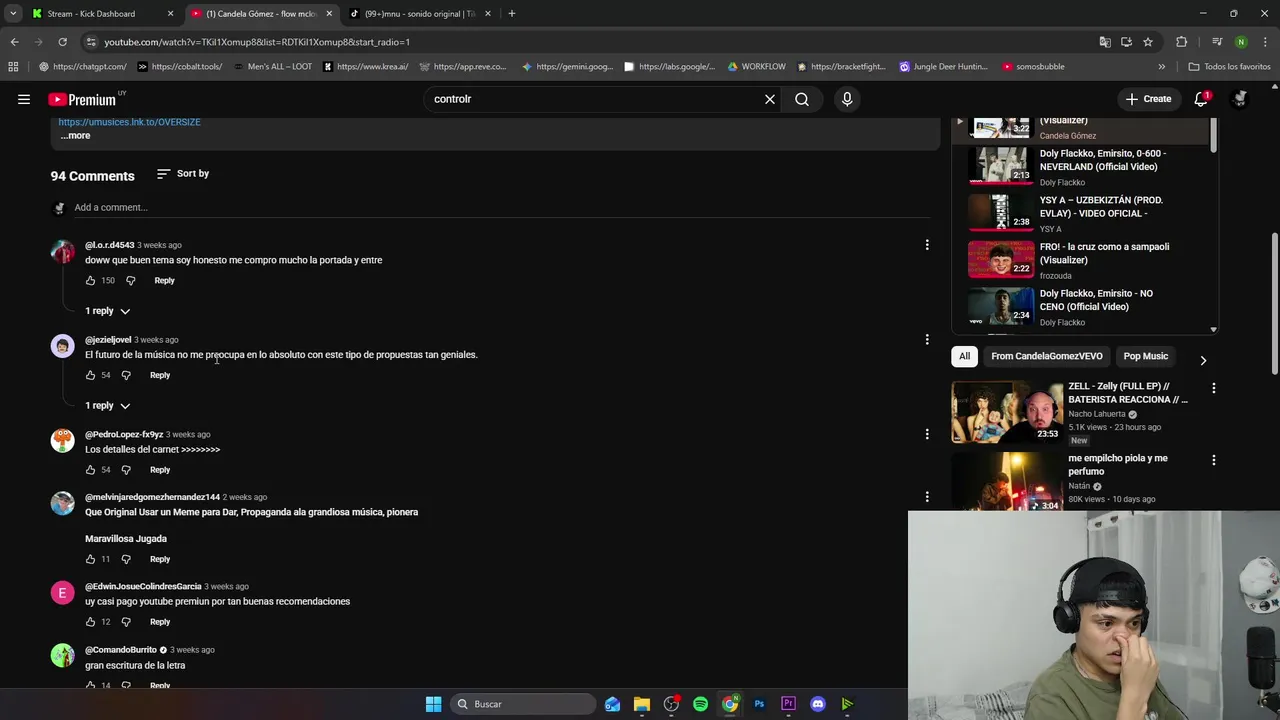Screen dimensions: 1280x720
Task: Like the comment by @EdwinJosueColindresGarcia
Action: 90,622
